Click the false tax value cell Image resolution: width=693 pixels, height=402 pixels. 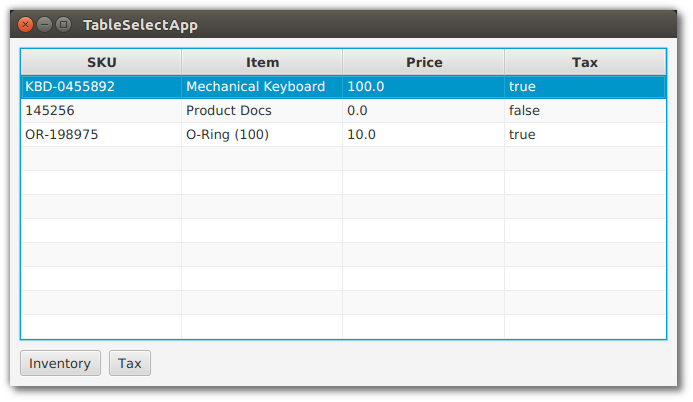click(x=524, y=111)
